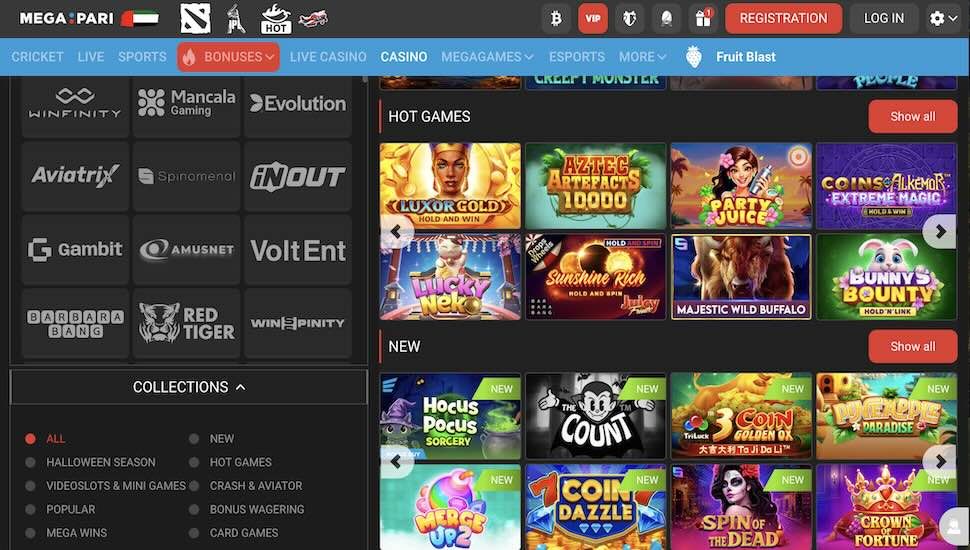Advance the NEW games carousel right arrow
Screen dimensions: 970x550
[x=940, y=462]
